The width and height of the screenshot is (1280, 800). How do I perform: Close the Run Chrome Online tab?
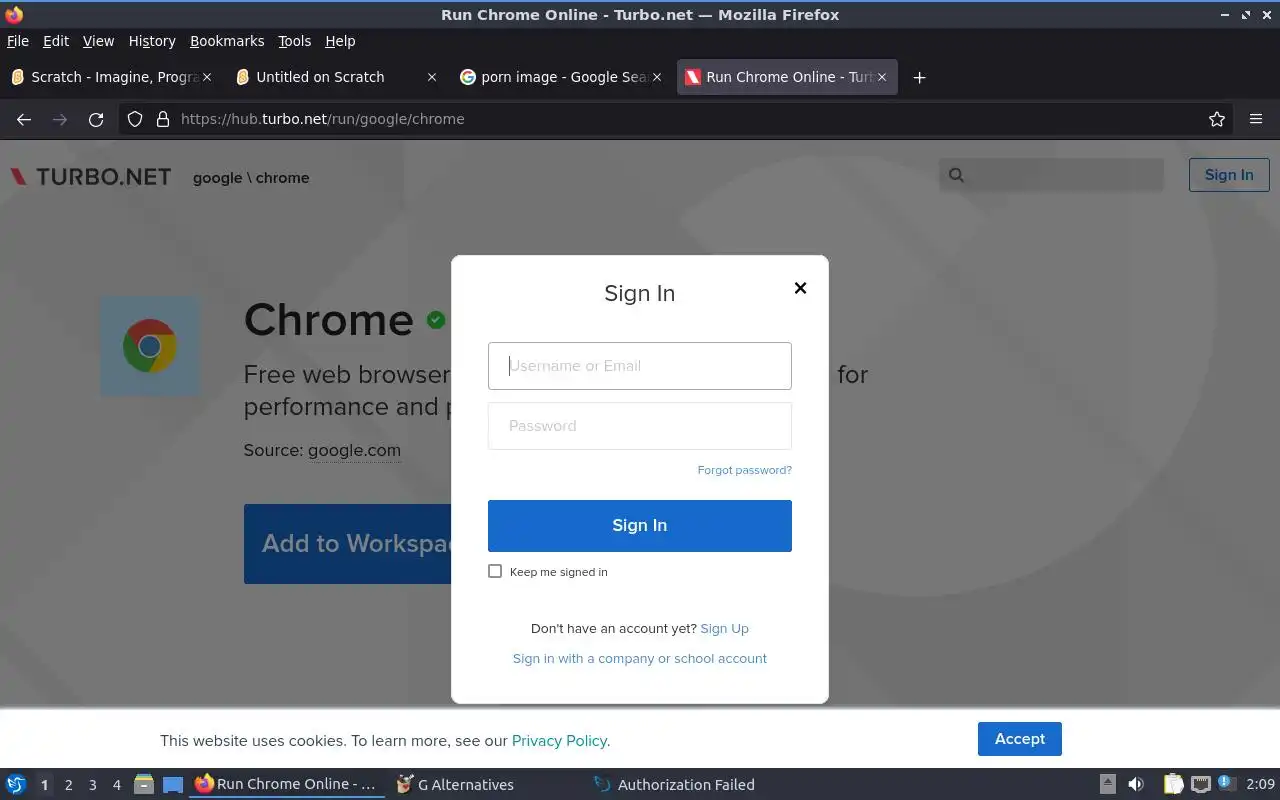881,77
